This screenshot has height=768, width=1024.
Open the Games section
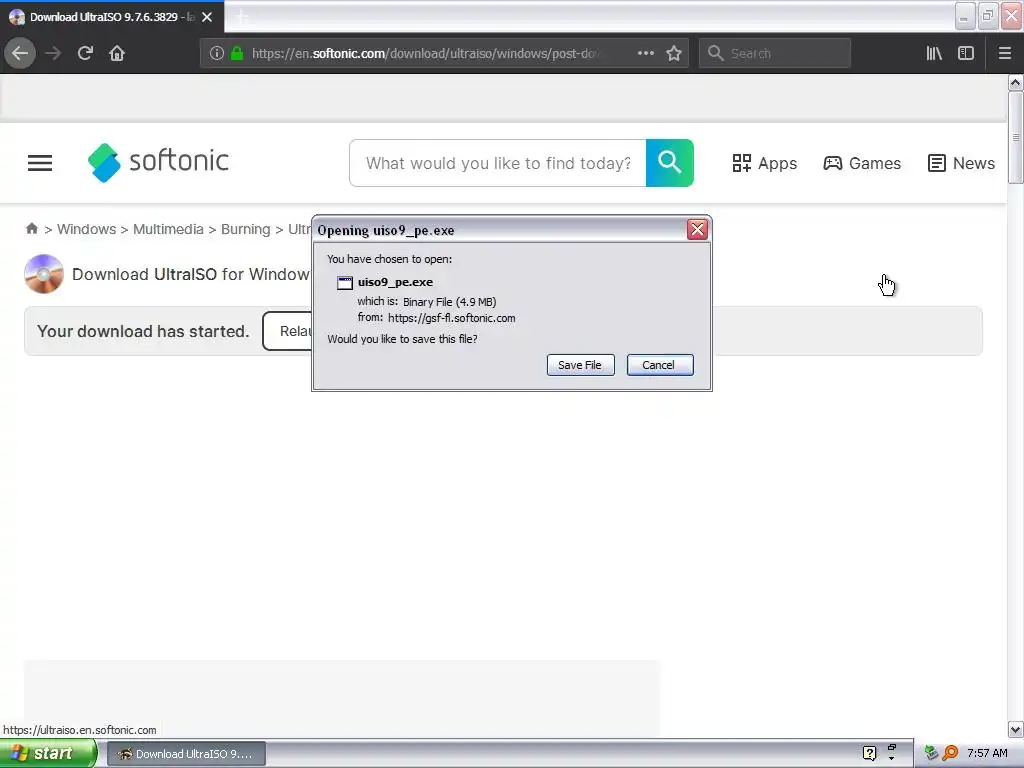click(861, 163)
